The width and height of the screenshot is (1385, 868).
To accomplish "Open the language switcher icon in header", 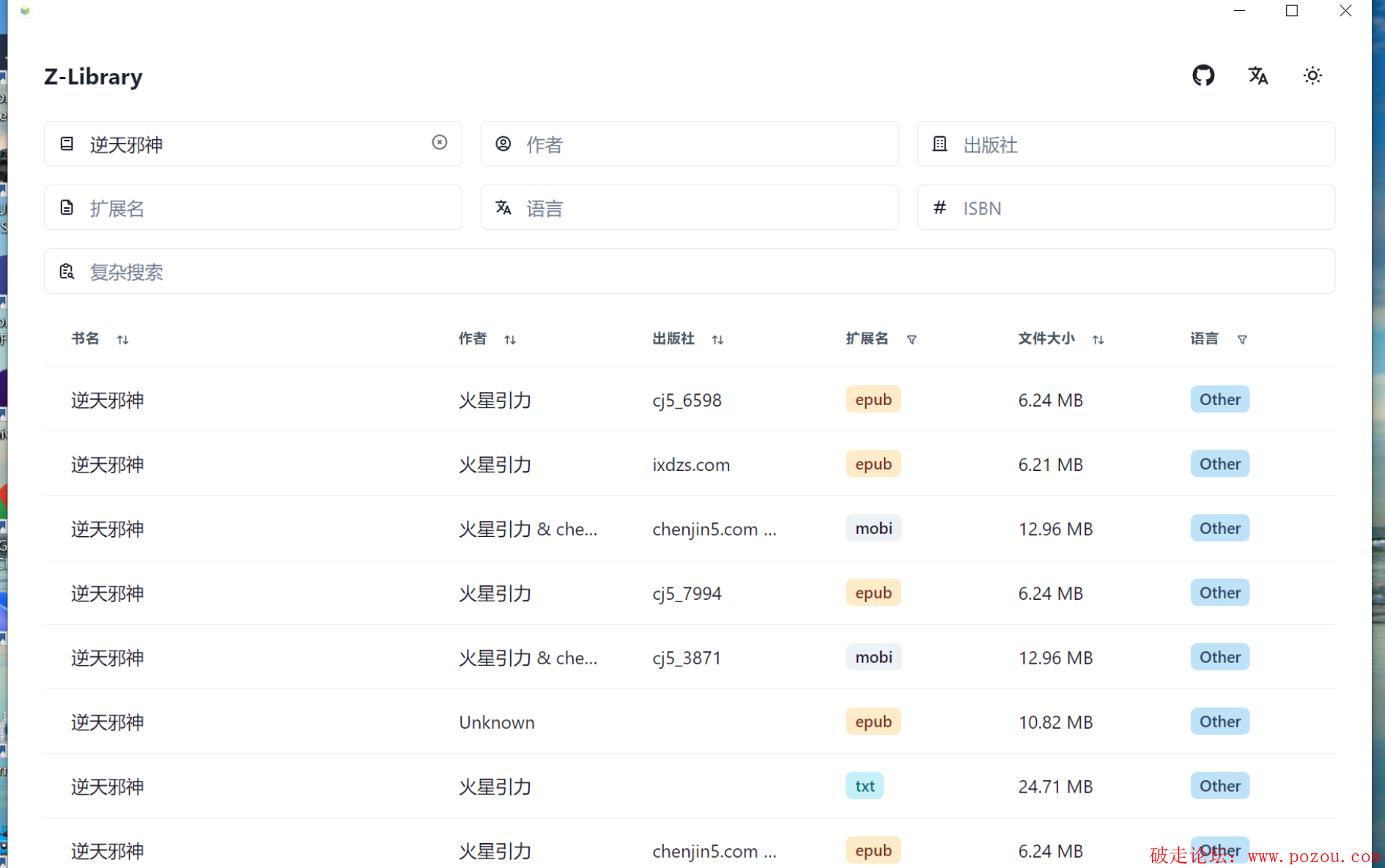I will pos(1257,75).
